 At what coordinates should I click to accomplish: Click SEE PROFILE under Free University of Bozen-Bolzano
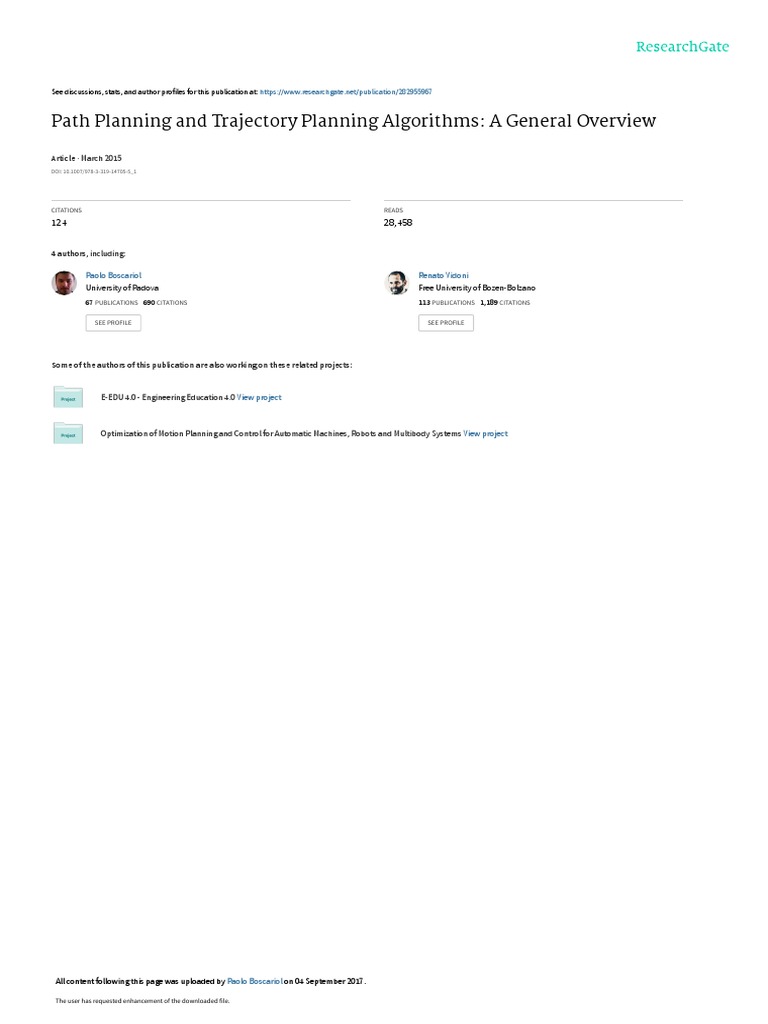tap(446, 323)
